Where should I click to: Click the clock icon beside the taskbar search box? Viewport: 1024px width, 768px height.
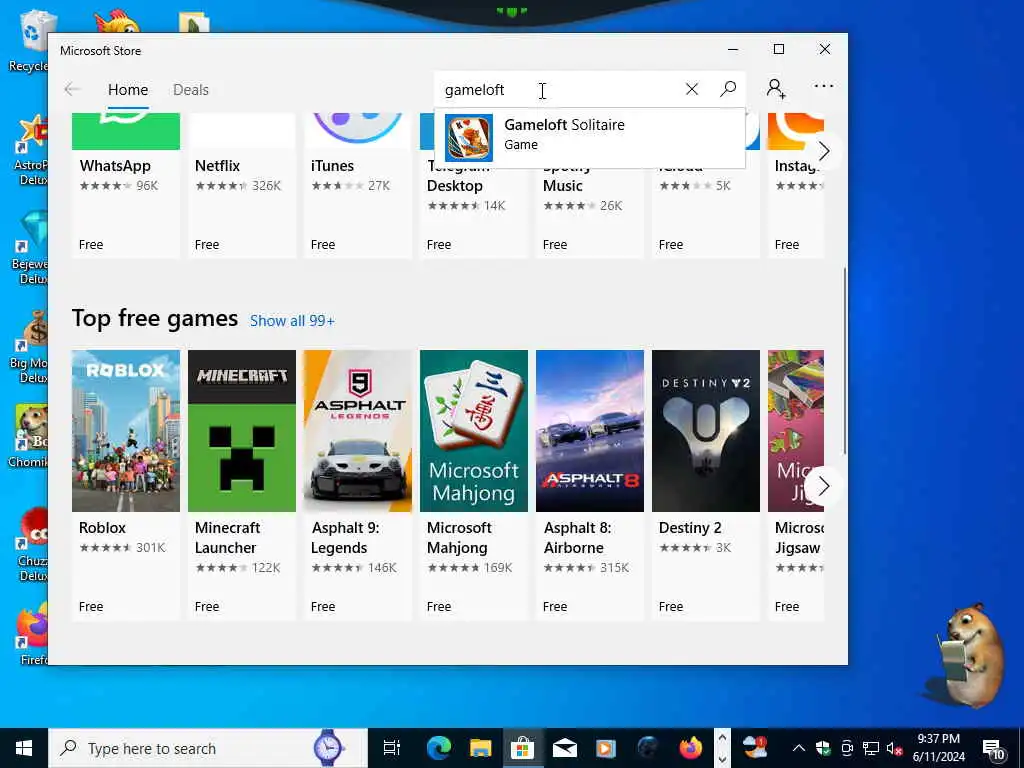tap(329, 748)
